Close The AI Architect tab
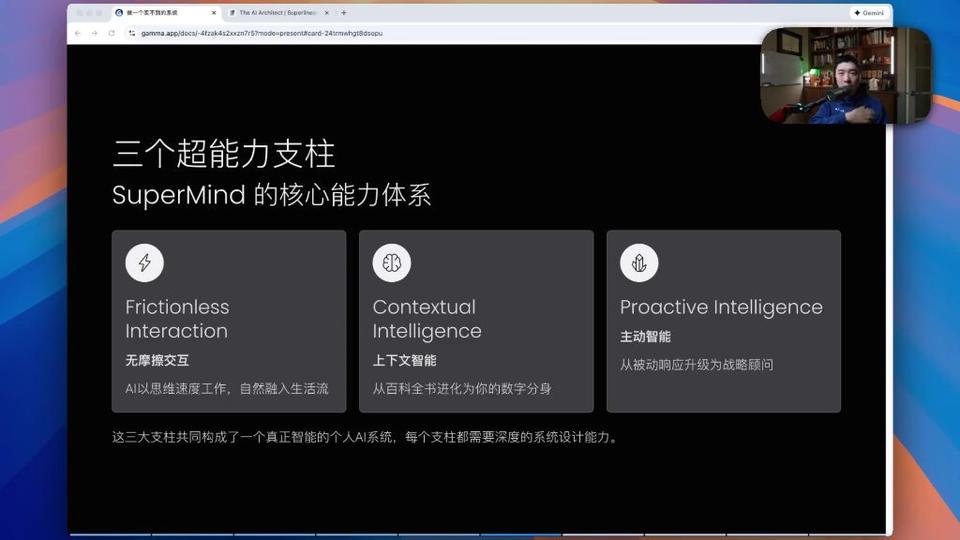Viewport: 960px width, 540px height. (x=326, y=12)
